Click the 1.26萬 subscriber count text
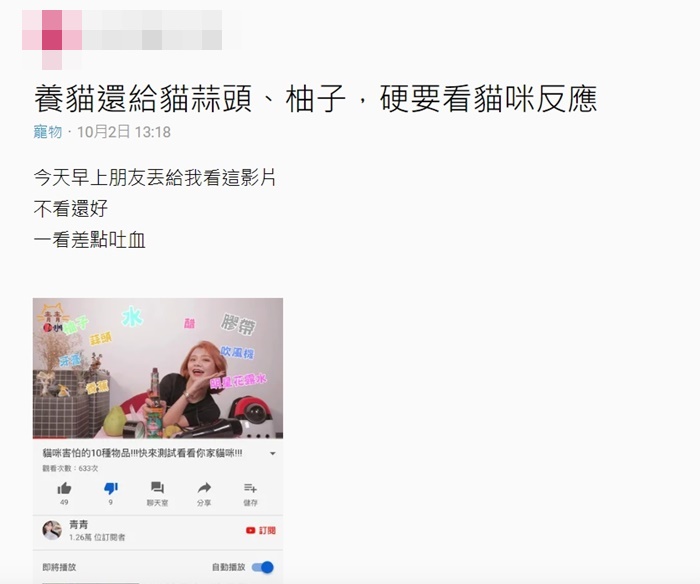 coord(97,538)
